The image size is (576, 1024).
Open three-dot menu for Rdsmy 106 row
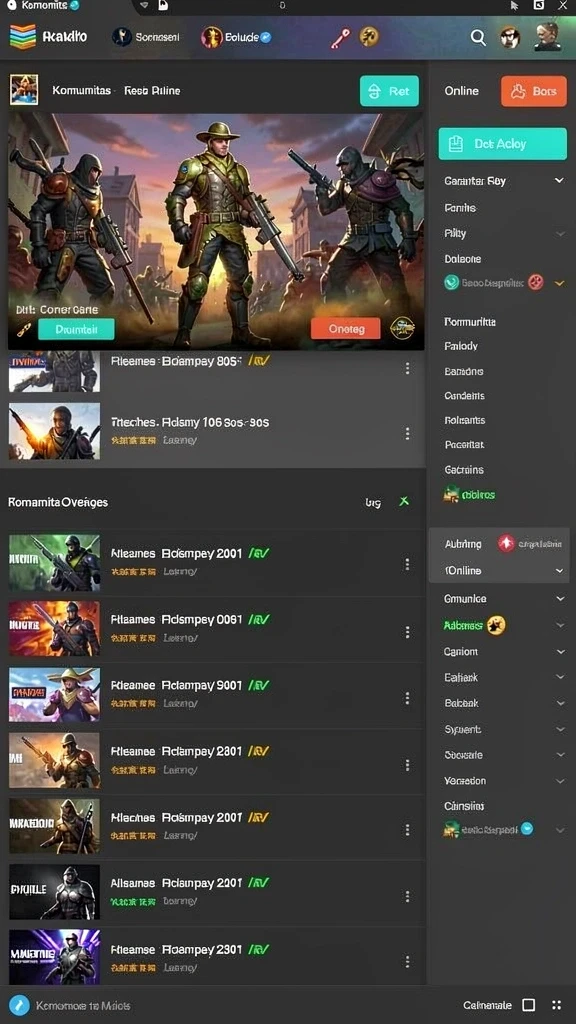coord(408,433)
